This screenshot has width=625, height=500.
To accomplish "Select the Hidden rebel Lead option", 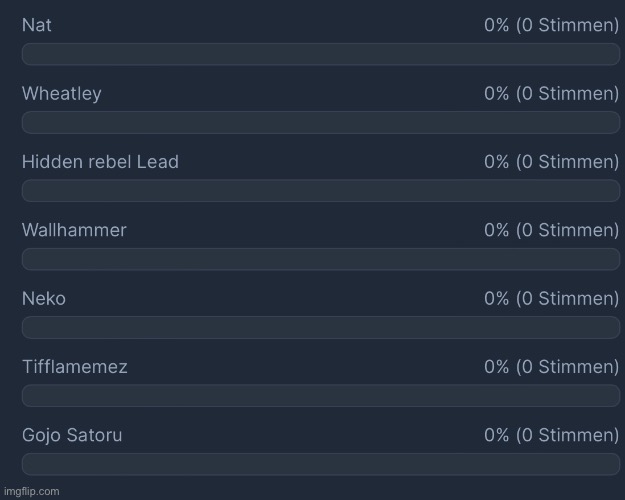I will coord(100,162).
